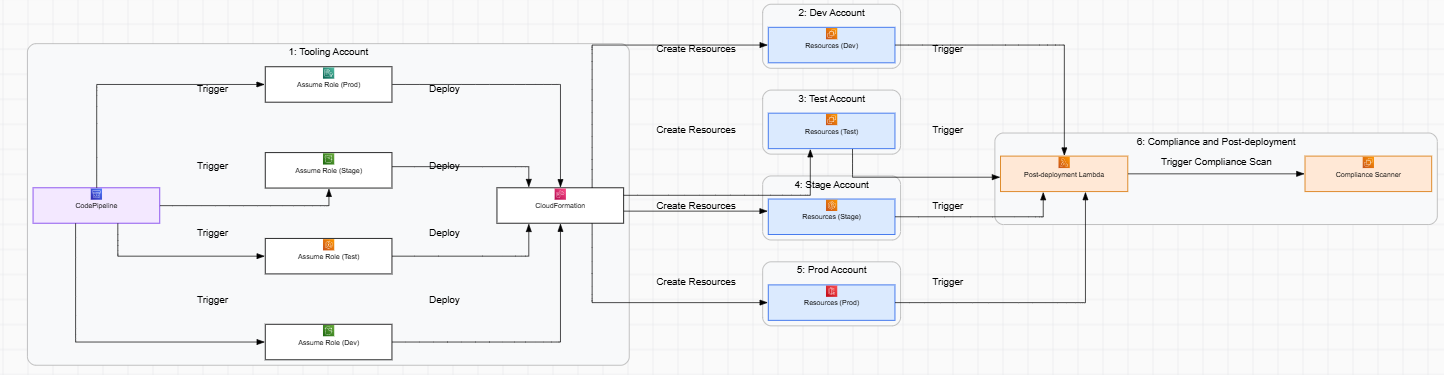Click the Resources (Dev) icon
The height and width of the screenshot is (375, 1444).
coord(831,34)
